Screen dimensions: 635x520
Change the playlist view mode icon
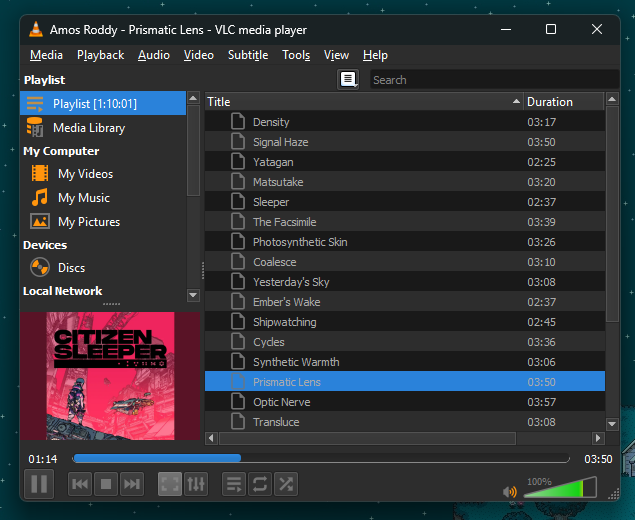348,79
